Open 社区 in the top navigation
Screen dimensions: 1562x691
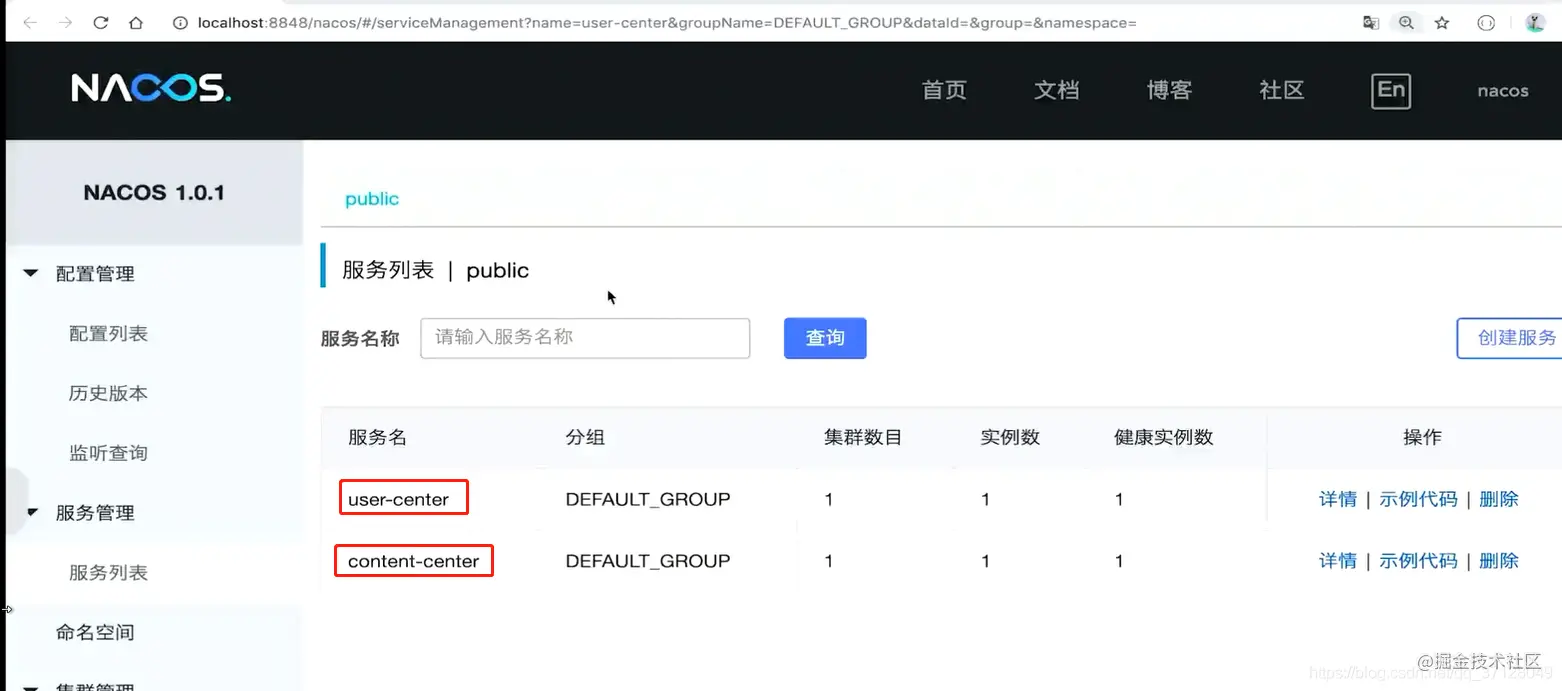pyautogui.click(x=1282, y=90)
